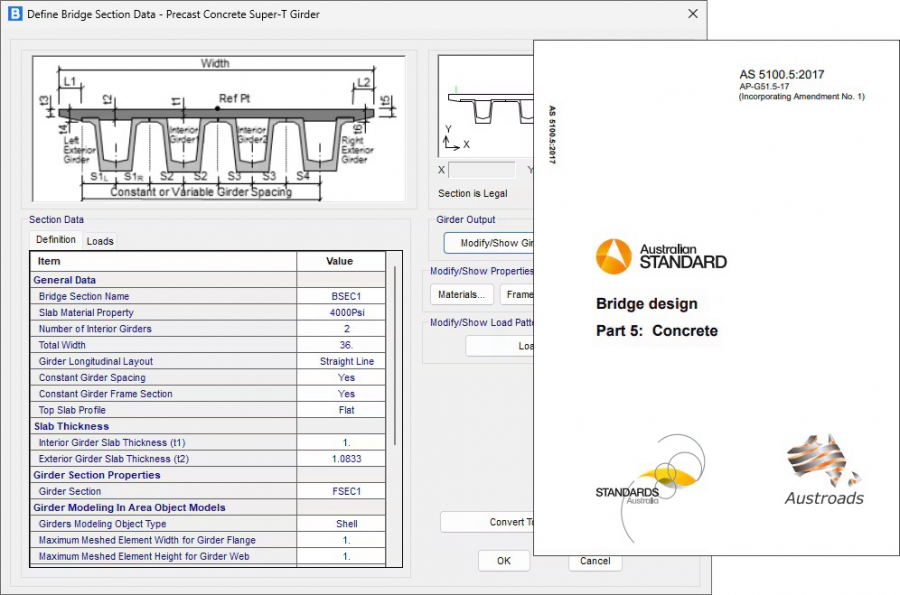Image resolution: width=900 pixels, height=595 pixels.
Task: Switch to the Loads tab
Action: pyautogui.click(x=100, y=241)
